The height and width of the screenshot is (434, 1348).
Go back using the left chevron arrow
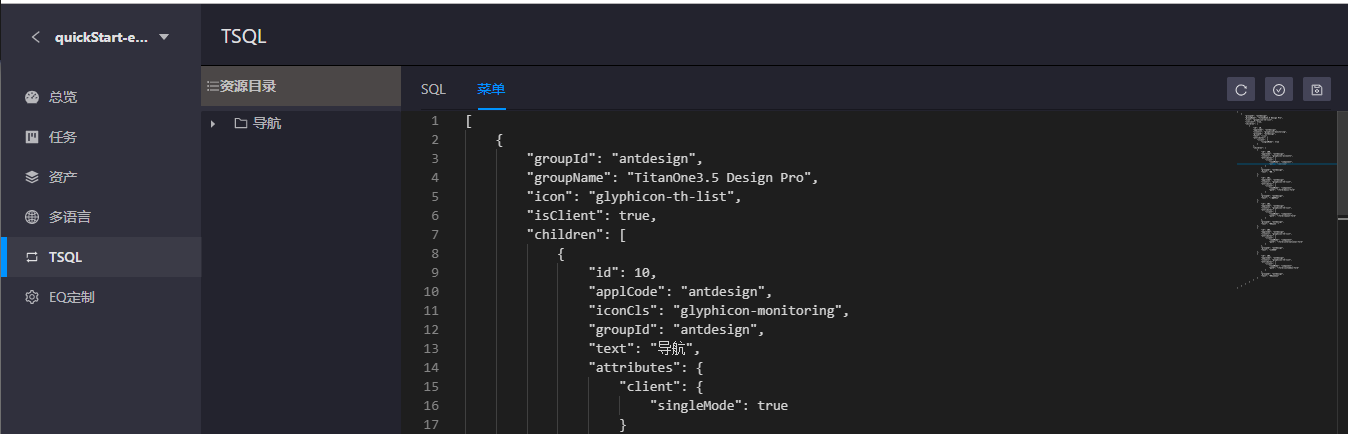click(36, 37)
